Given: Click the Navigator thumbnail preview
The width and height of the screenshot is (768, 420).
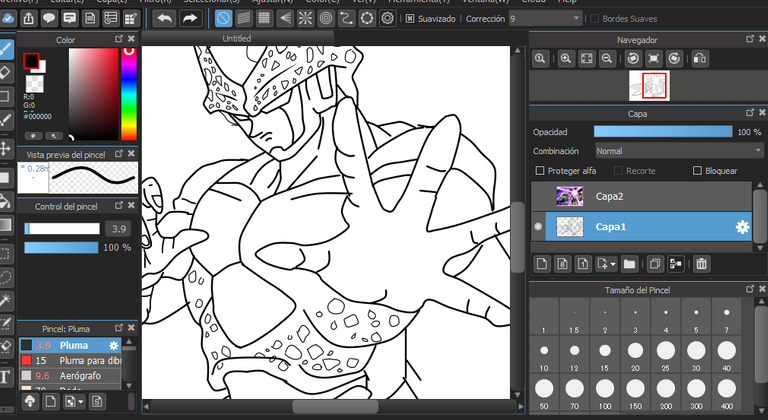Looking at the screenshot, I should [649, 86].
